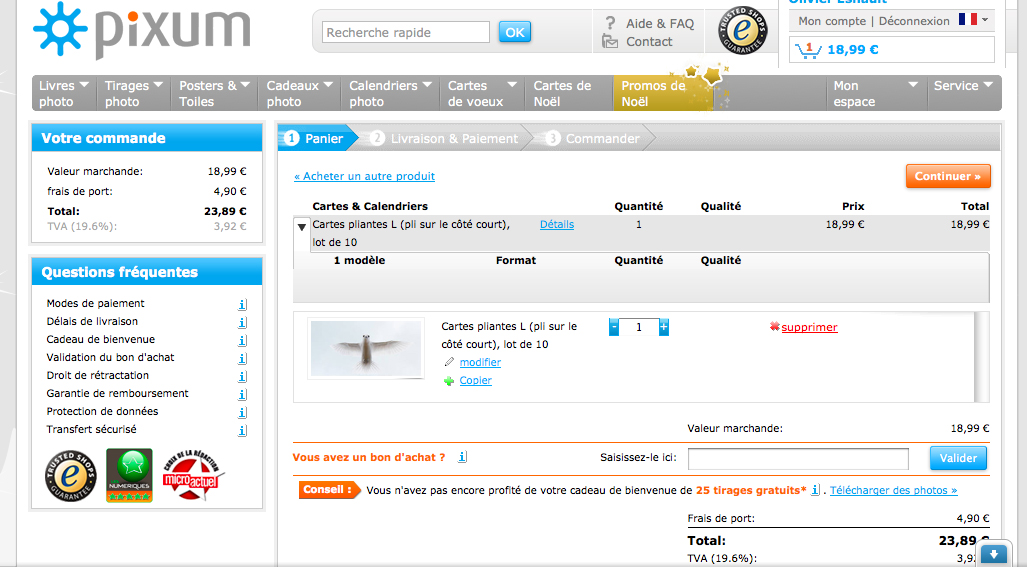Click the green plus icon beside Copier
The width and height of the screenshot is (1027, 567).
point(449,381)
